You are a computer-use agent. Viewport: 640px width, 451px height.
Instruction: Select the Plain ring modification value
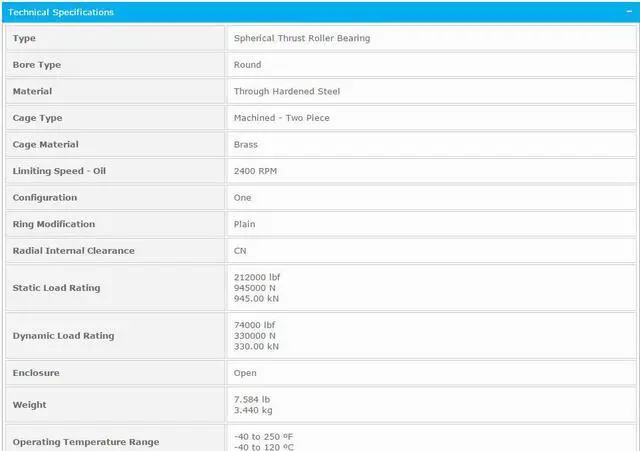[244, 224]
